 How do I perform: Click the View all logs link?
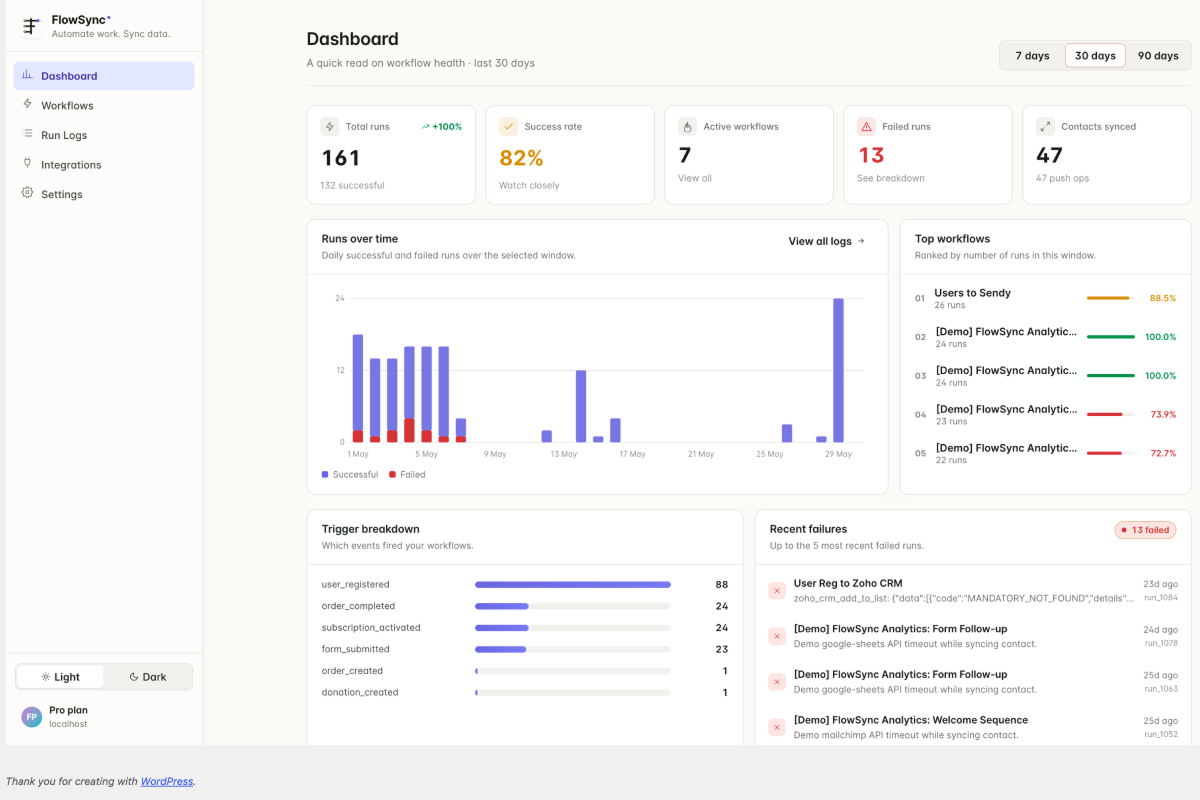(827, 241)
